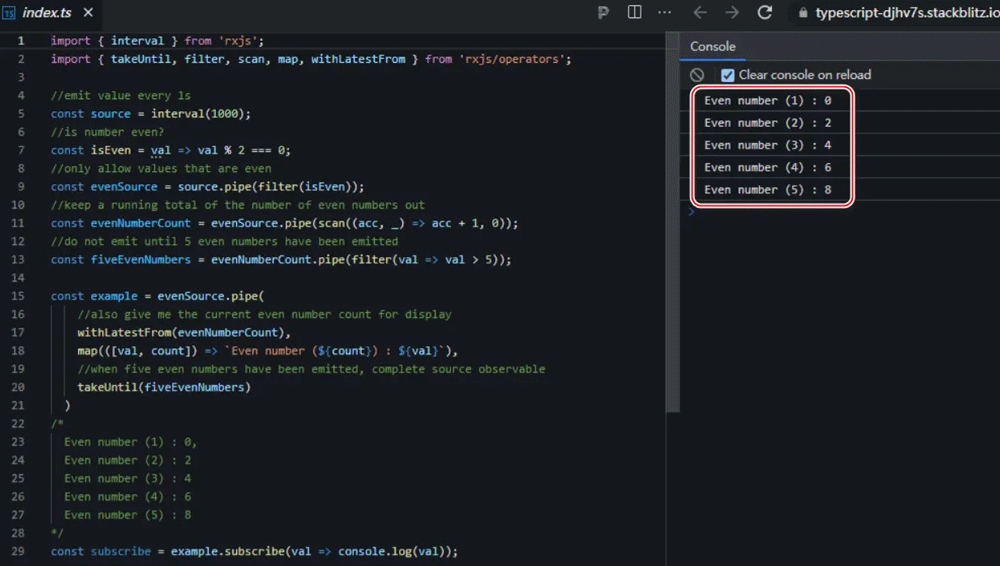Click the preview back arrow

[700, 12]
